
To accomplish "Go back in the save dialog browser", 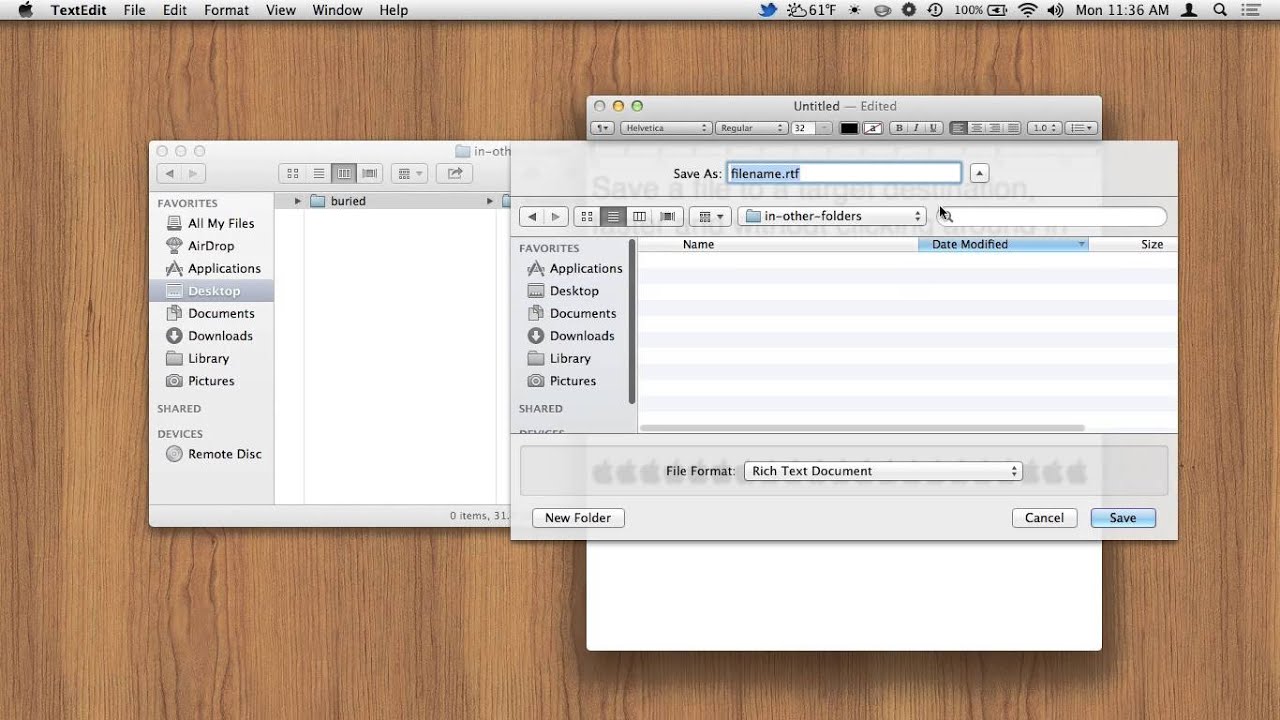I will (532, 216).
